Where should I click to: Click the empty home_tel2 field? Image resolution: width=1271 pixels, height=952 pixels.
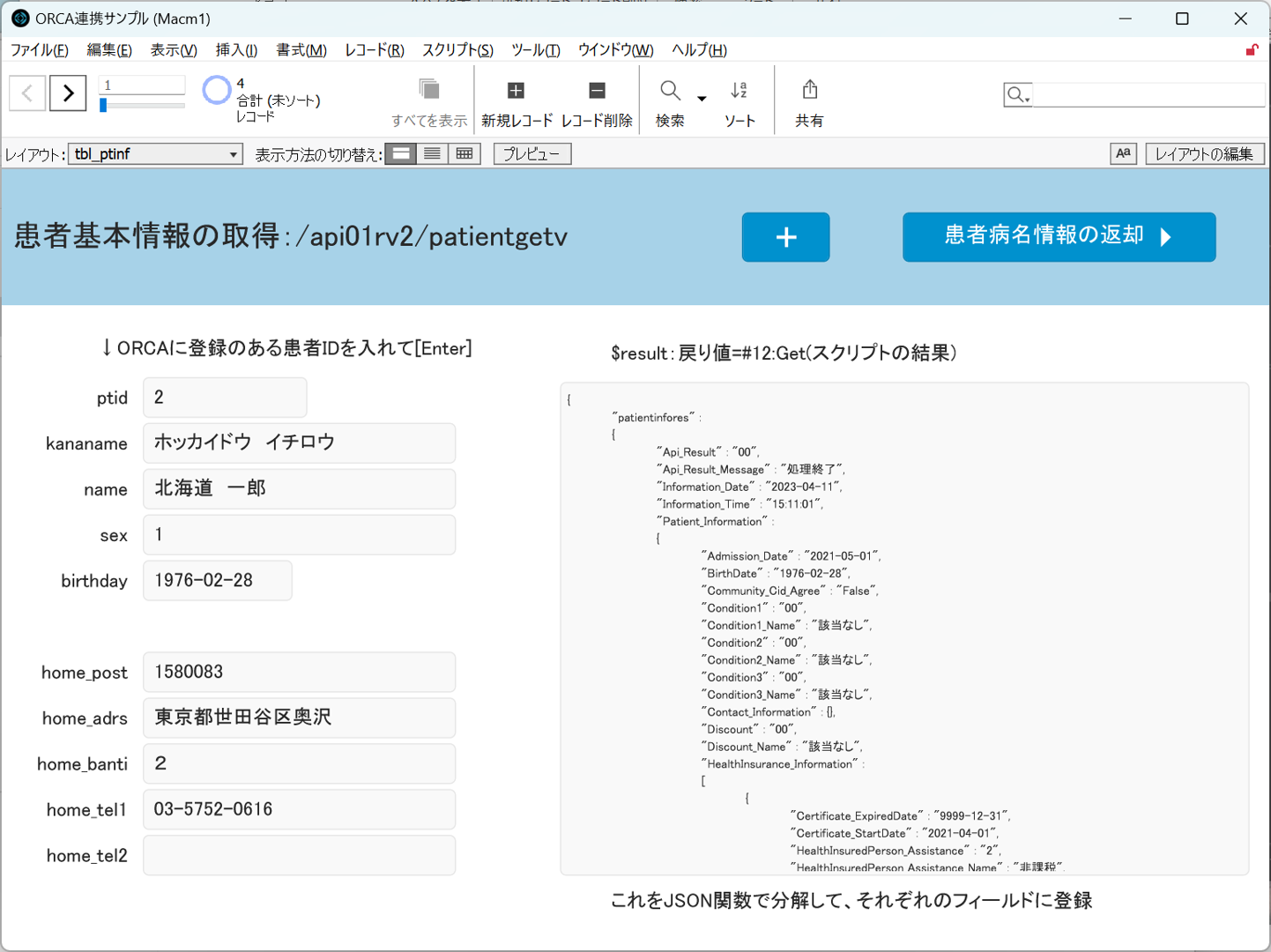300,855
